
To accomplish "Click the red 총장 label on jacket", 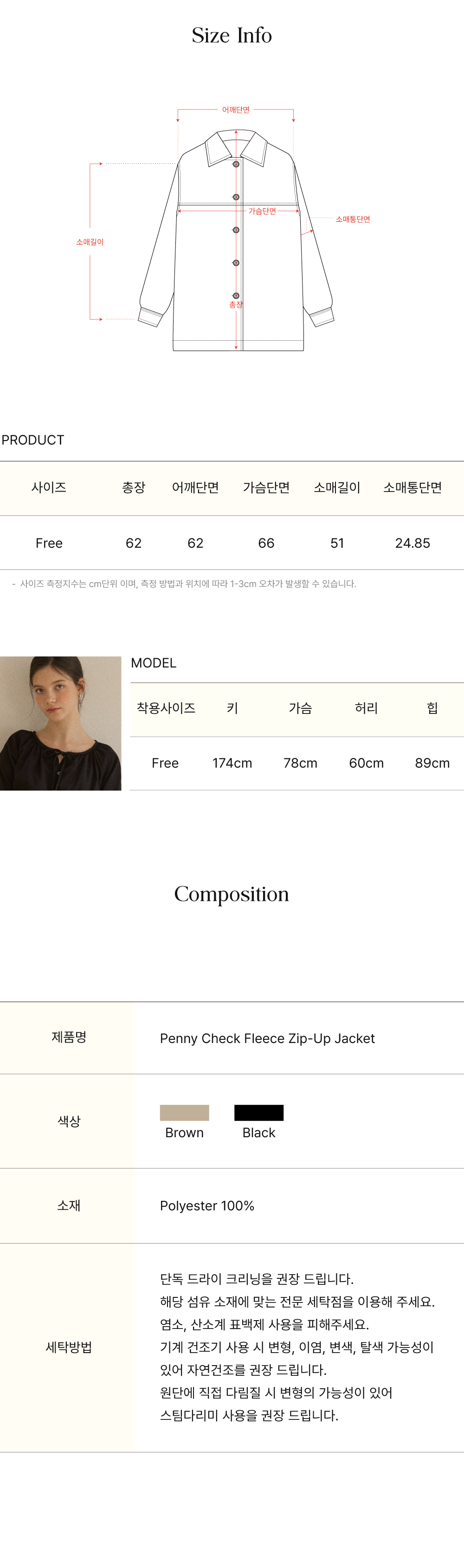I will [236, 305].
